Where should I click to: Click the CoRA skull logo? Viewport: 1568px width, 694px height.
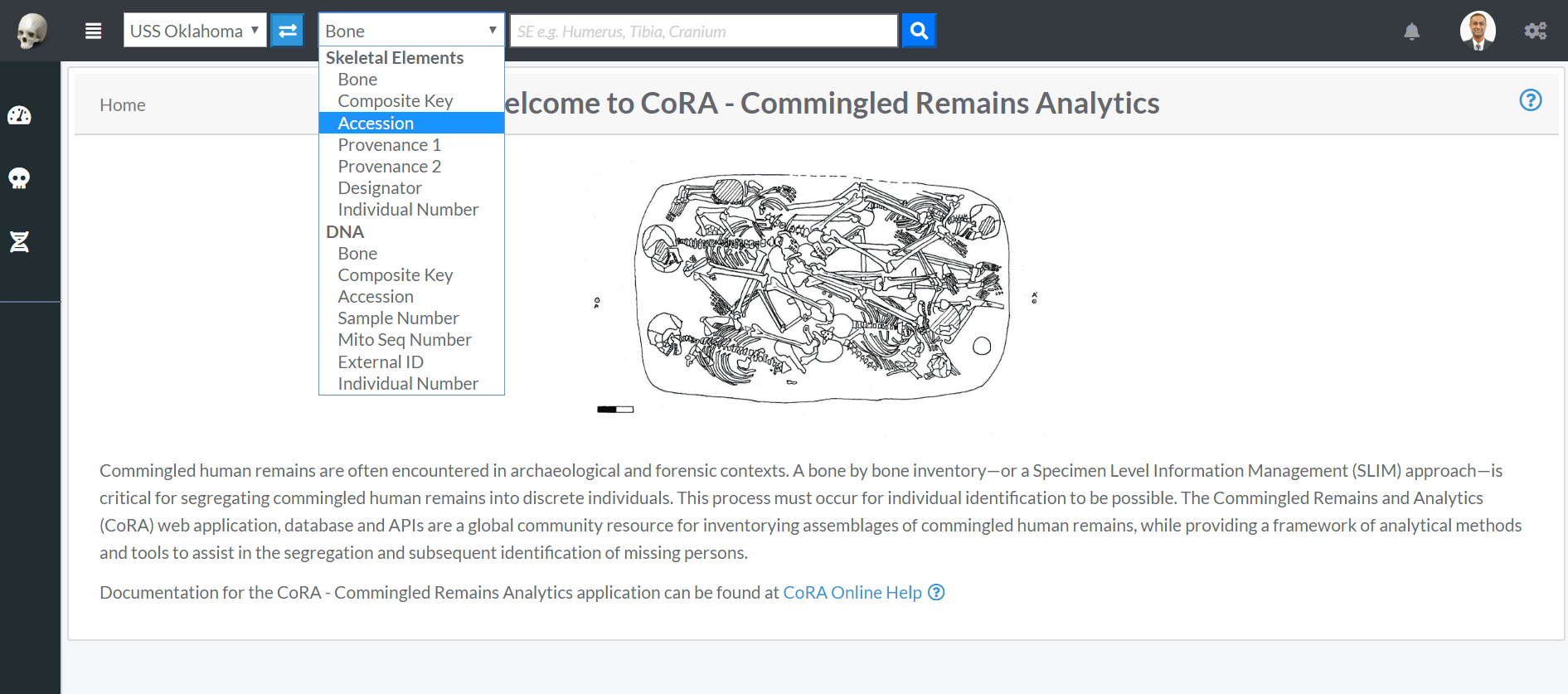point(32,32)
